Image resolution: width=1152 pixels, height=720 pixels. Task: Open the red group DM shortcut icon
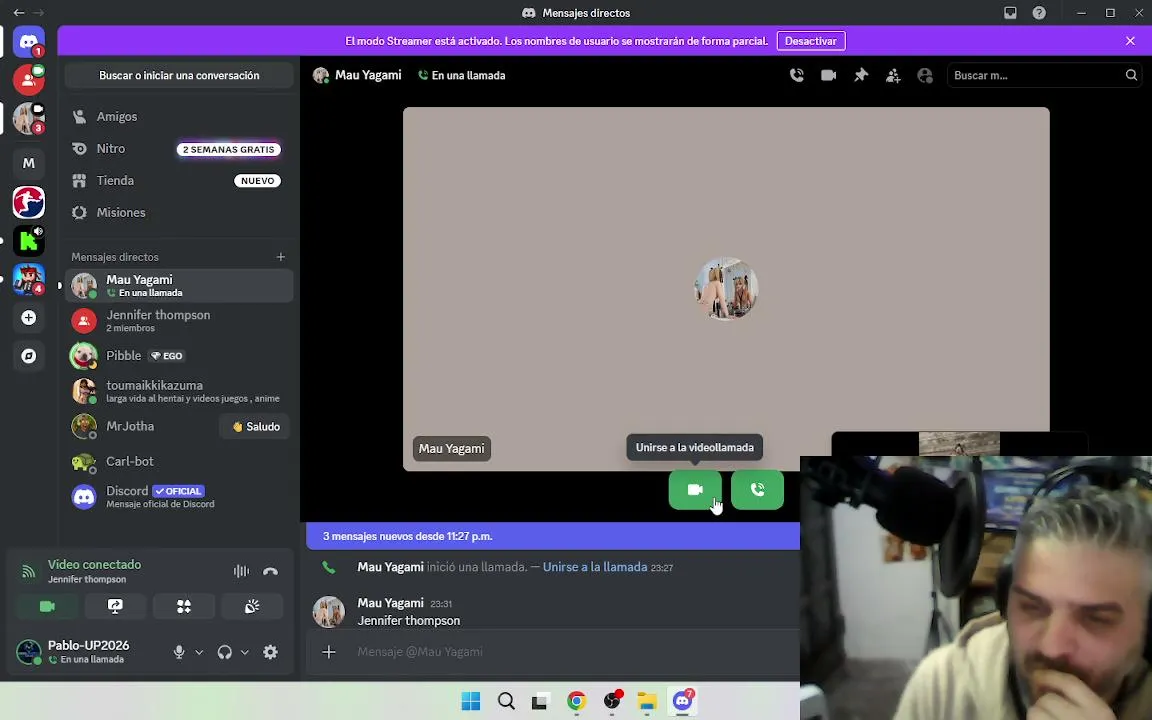[x=29, y=79]
